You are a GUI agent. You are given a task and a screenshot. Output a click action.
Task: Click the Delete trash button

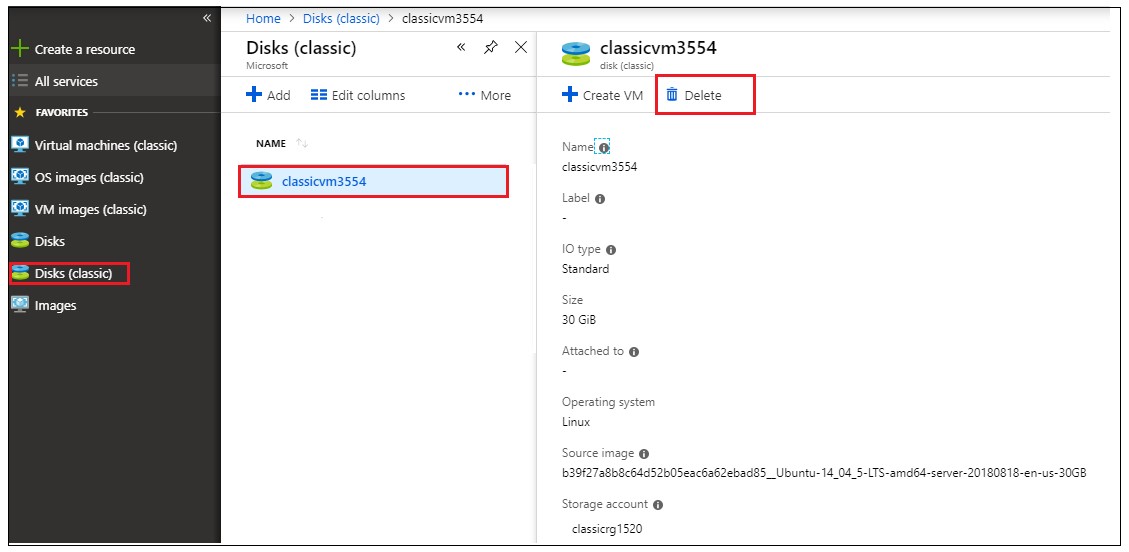tap(693, 95)
